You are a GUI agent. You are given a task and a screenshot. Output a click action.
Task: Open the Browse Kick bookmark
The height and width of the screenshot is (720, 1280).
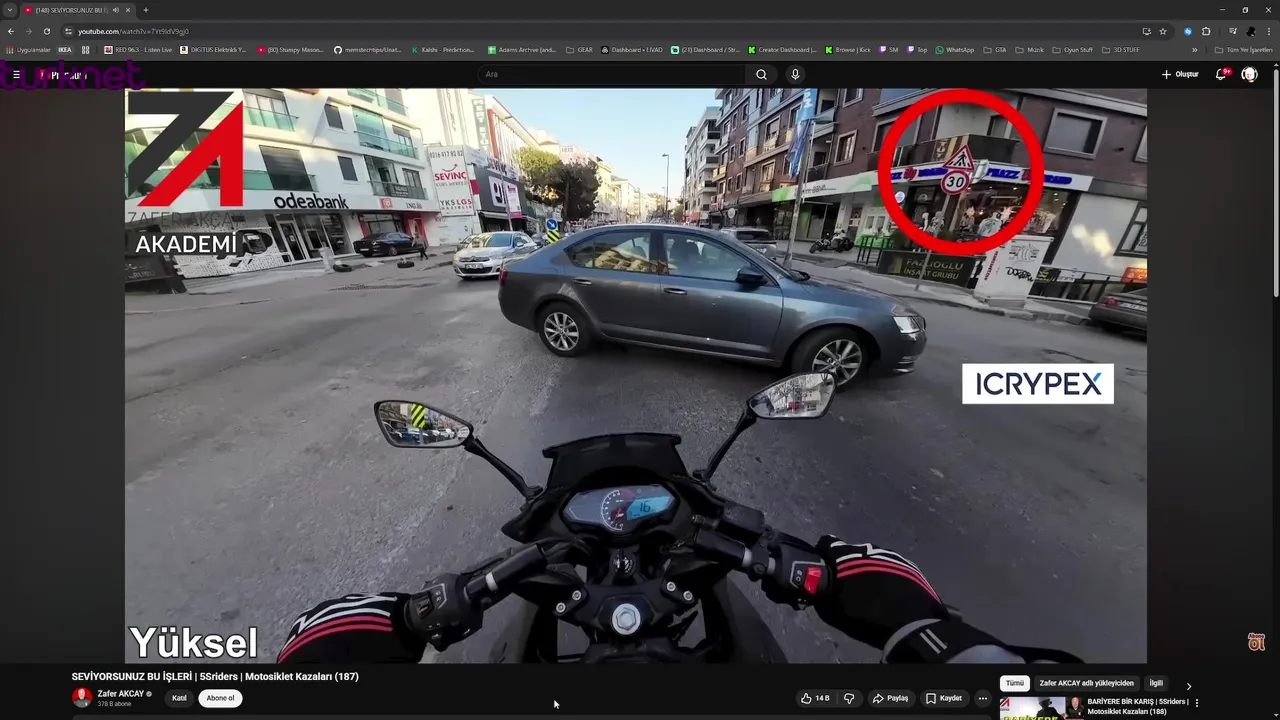coord(847,49)
